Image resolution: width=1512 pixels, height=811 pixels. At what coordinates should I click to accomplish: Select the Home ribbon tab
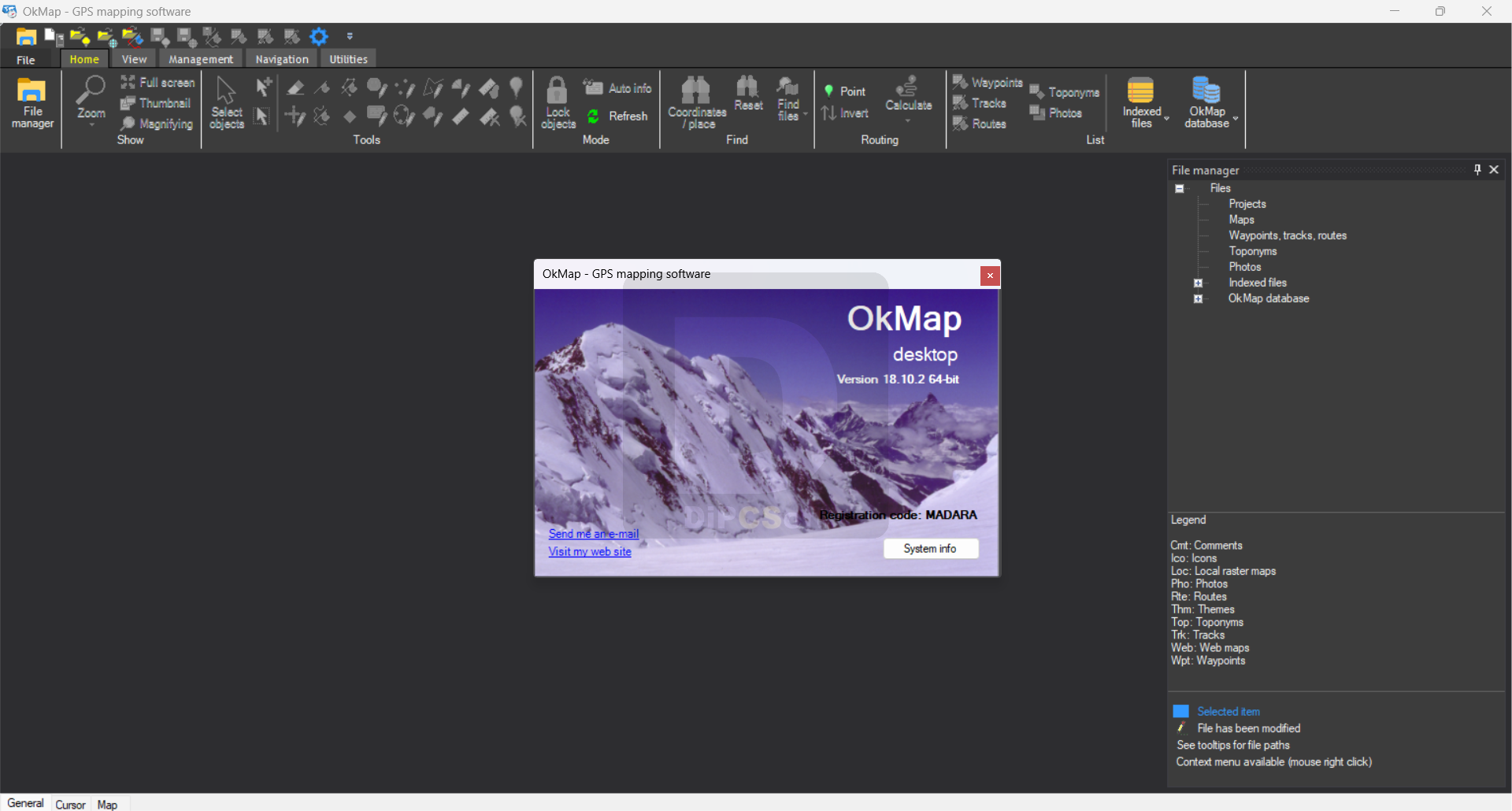(x=84, y=59)
